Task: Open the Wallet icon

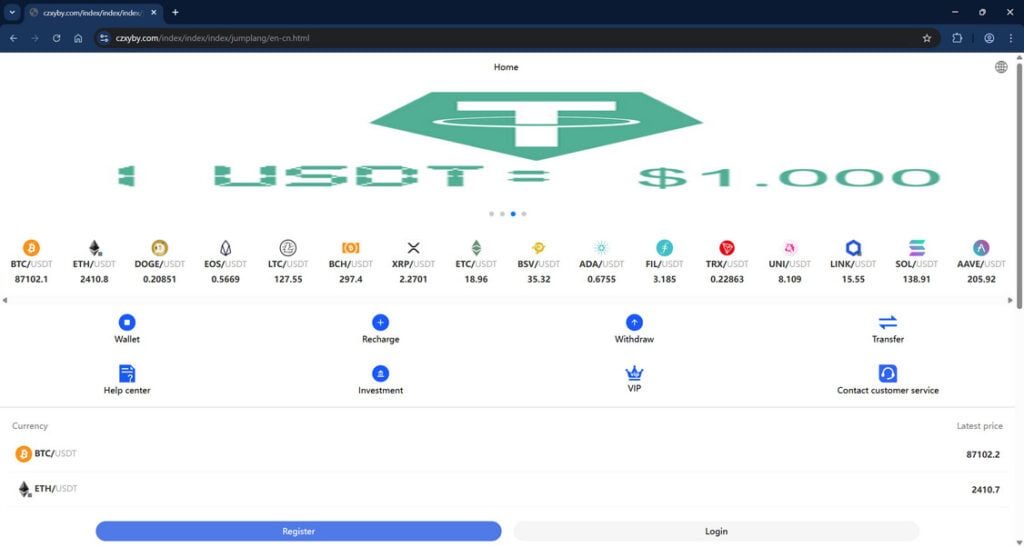Action: coord(127,322)
